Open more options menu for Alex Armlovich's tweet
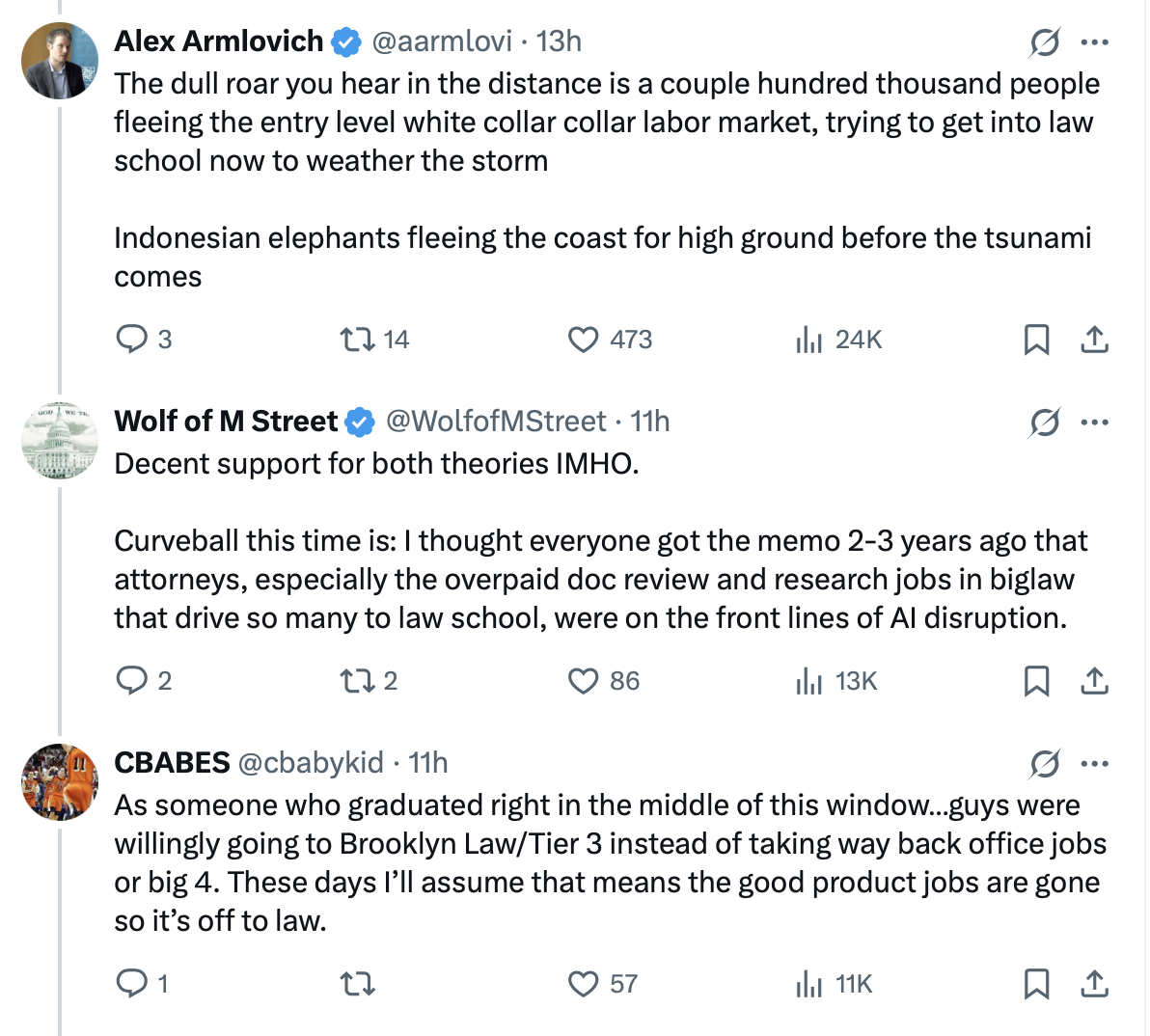Viewport: 1150px width, 1036px height. pos(1095,42)
